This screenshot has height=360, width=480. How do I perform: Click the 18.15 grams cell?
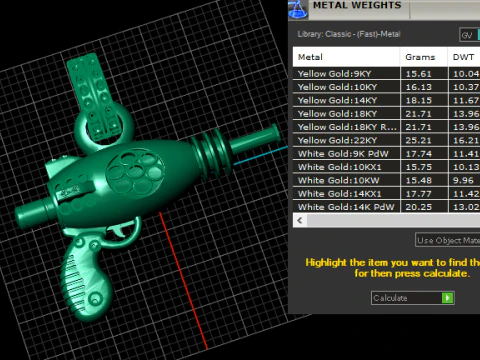pyautogui.click(x=424, y=100)
